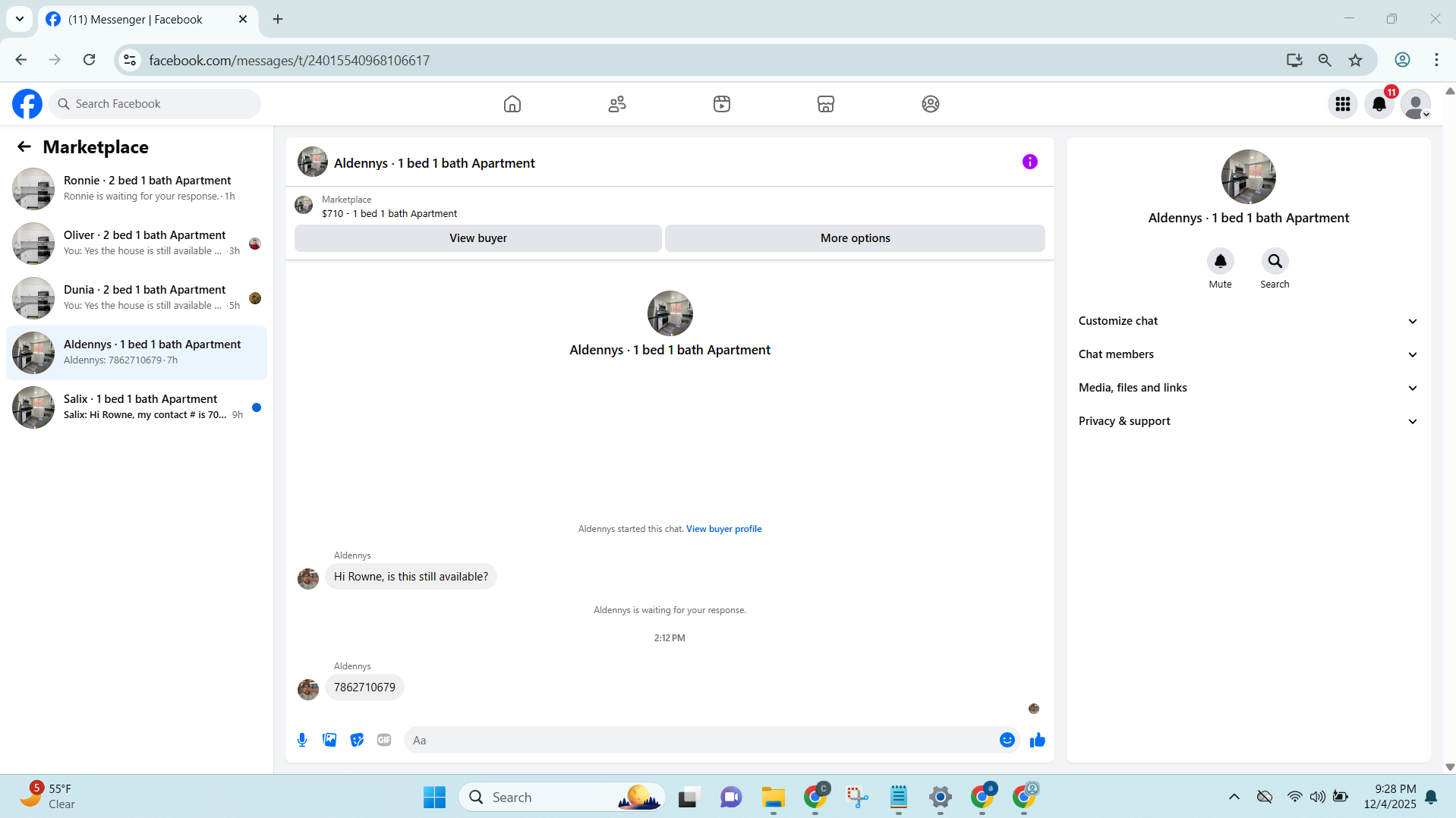
Task: Open Settings gear on the taskbar
Action: coord(941,797)
